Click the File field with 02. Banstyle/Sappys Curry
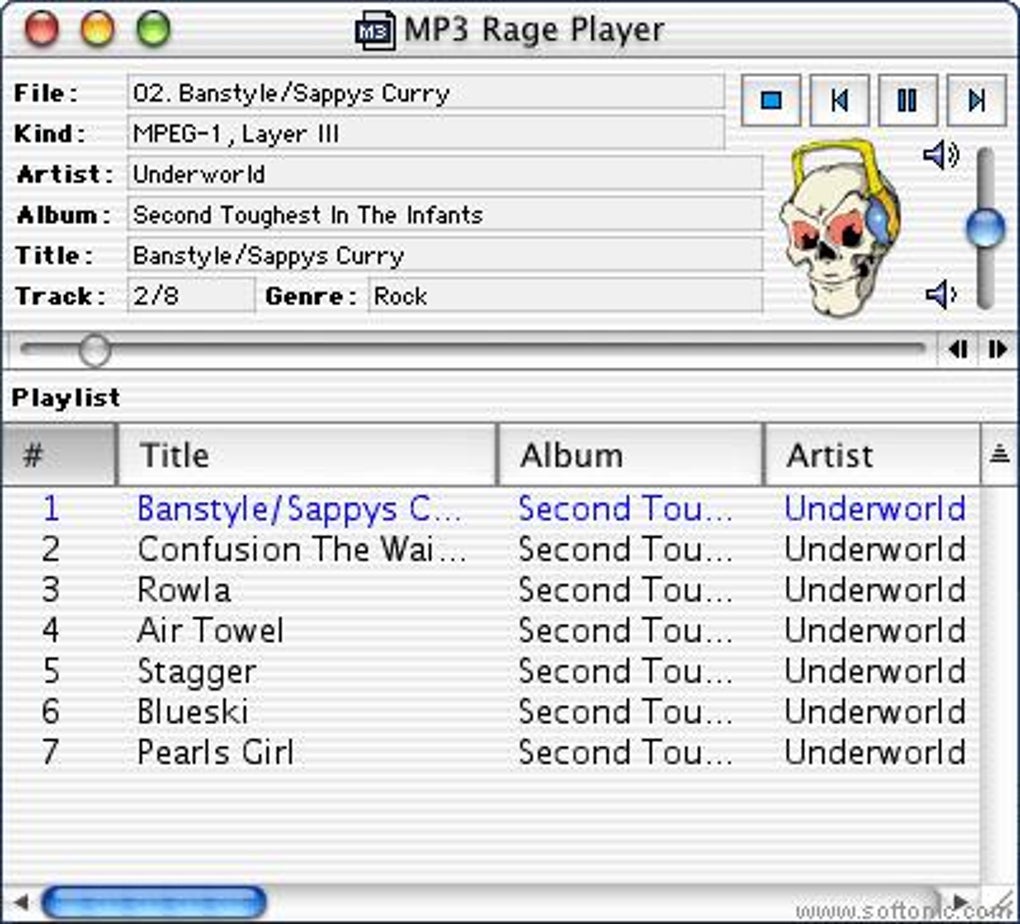This screenshot has width=1020, height=924. pyautogui.click(x=425, y=92)
